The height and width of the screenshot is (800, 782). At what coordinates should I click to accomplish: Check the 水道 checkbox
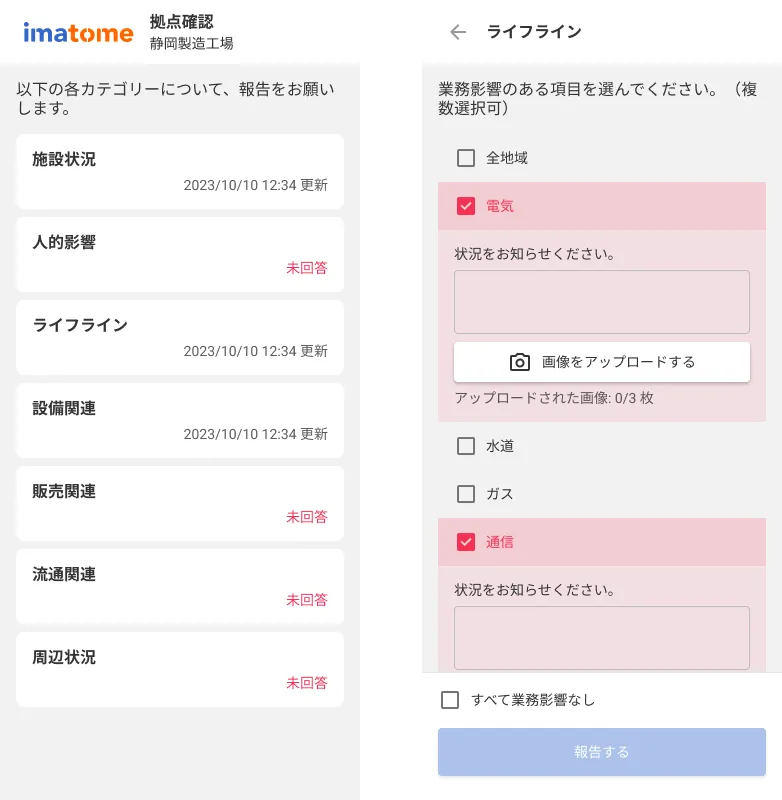pos(465,446)
